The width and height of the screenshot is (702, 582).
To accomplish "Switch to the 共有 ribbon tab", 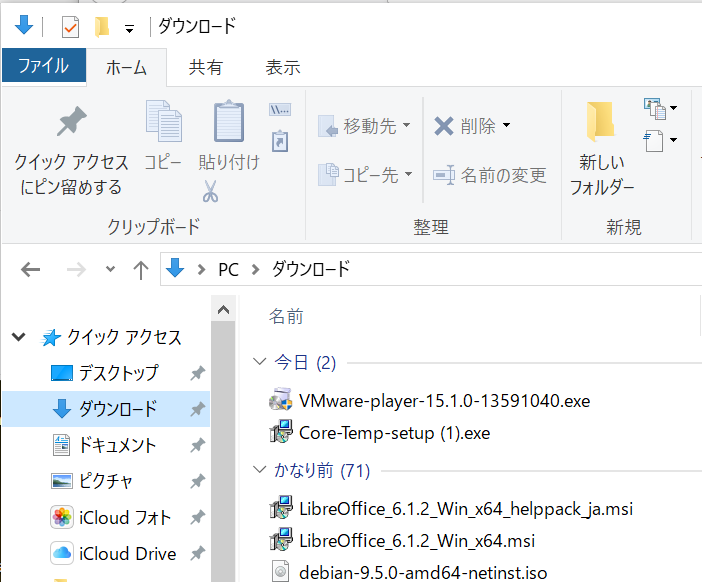I will point(205,68).
